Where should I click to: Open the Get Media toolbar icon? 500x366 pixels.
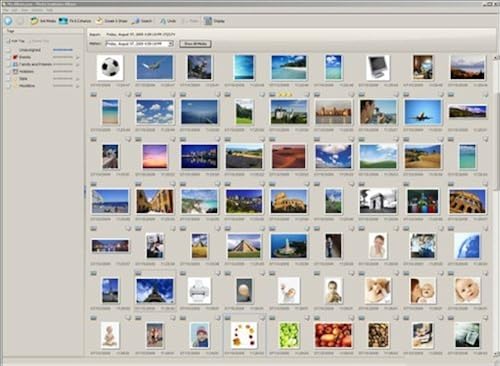34,21
